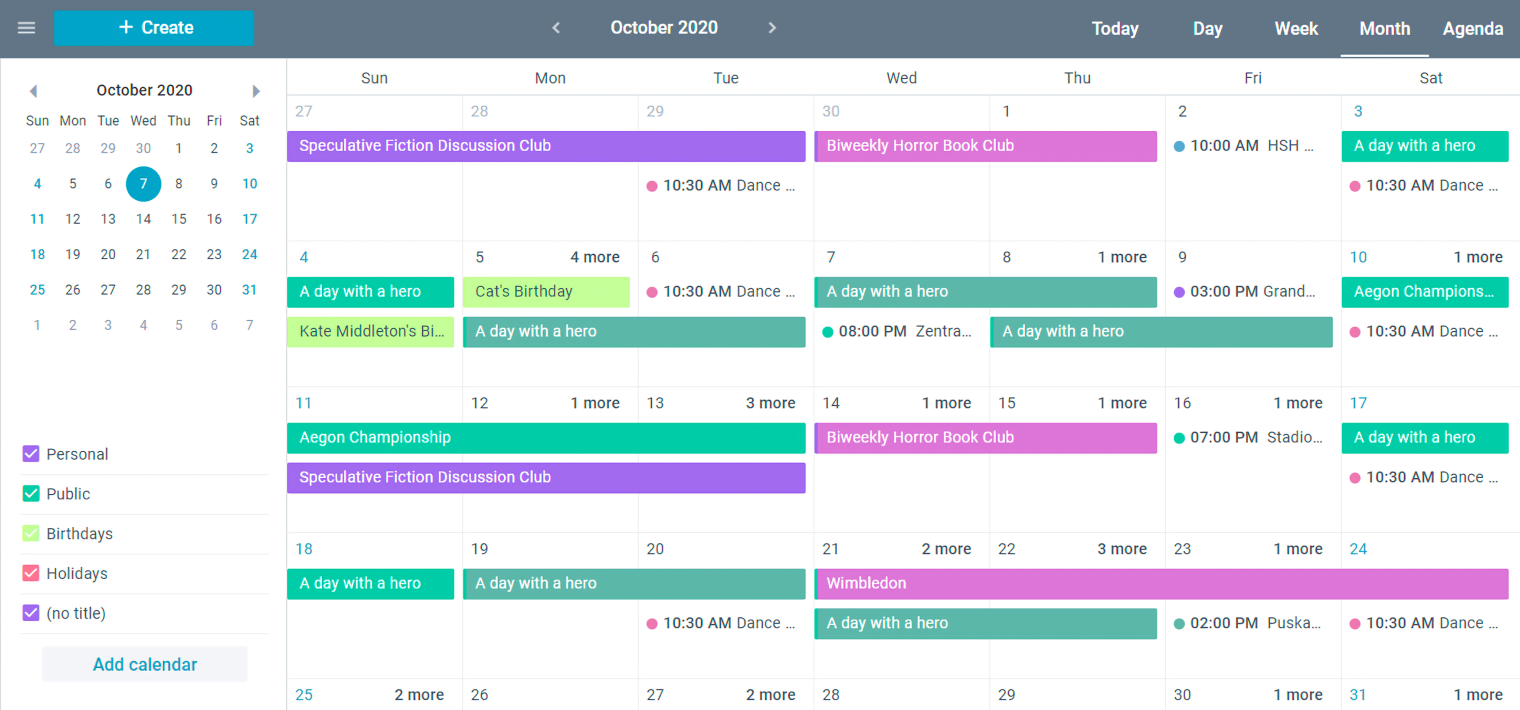
Task: Click mini calendar next month arrow
Action: [x=256, y=91]
